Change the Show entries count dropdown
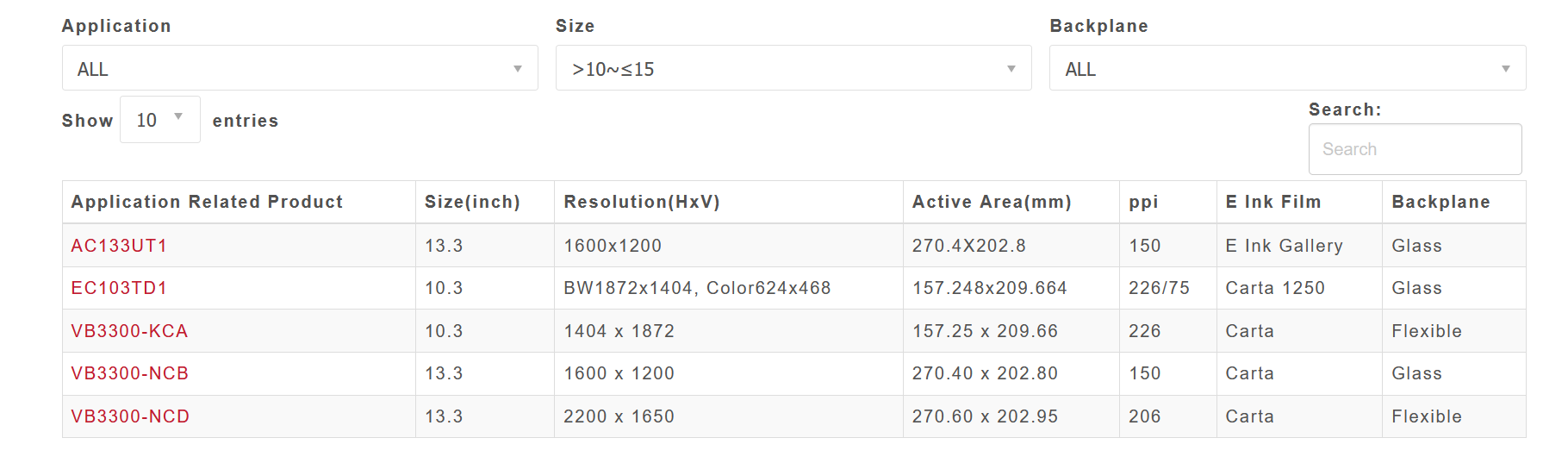 click(159, 120)
